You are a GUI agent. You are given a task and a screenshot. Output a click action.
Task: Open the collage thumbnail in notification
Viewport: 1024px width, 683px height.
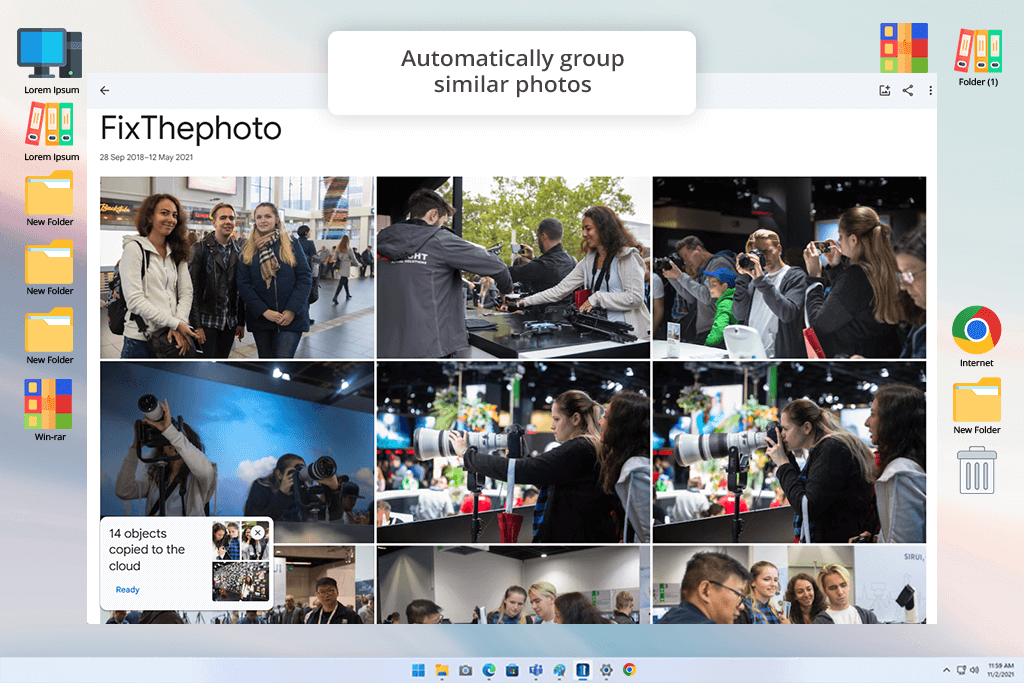240,540
